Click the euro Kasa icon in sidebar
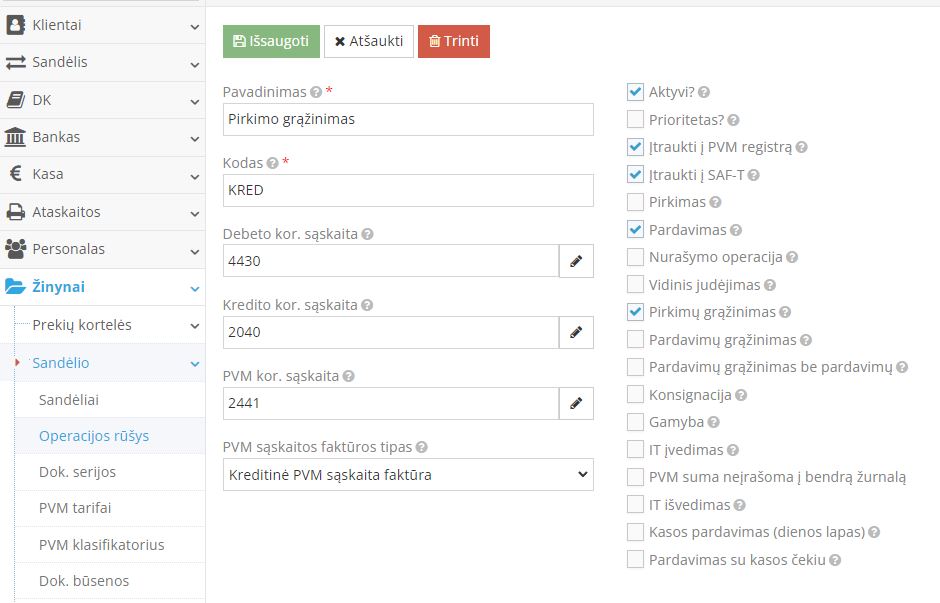This screenshot has height=603, width=940. [x=16, y=174]
